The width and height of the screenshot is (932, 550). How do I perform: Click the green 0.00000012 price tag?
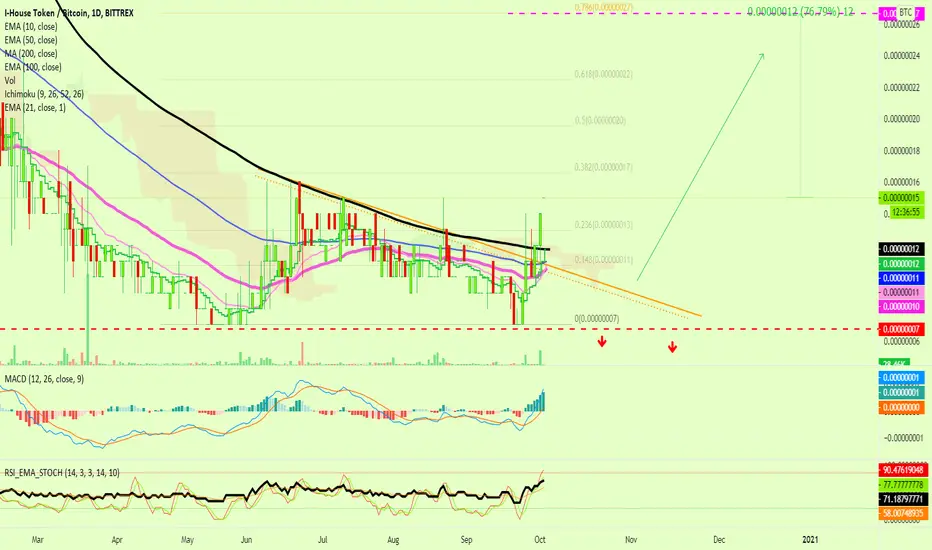[x=901, y=263]
